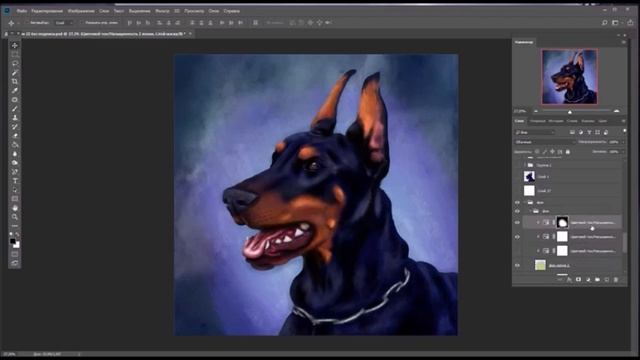Open the Выделение menu
The width and height of the screenshot is (640, 360).
(139, 11)
